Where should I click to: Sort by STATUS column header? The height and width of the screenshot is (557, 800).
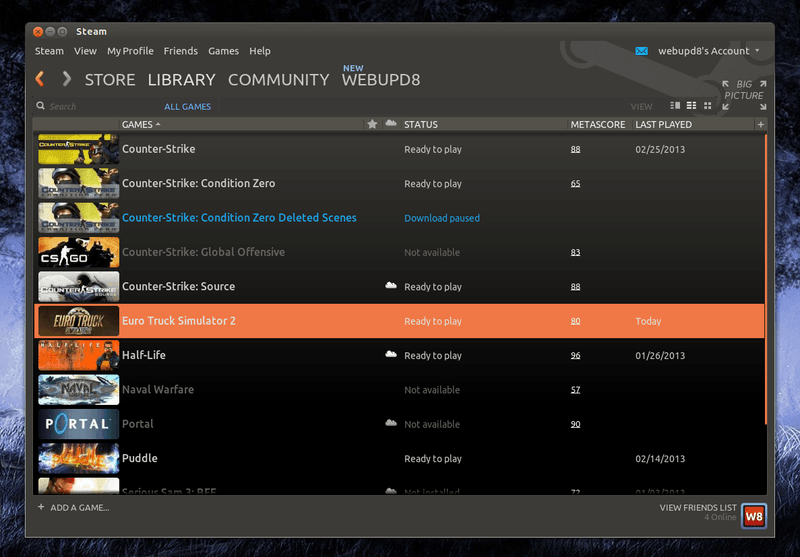421,124
